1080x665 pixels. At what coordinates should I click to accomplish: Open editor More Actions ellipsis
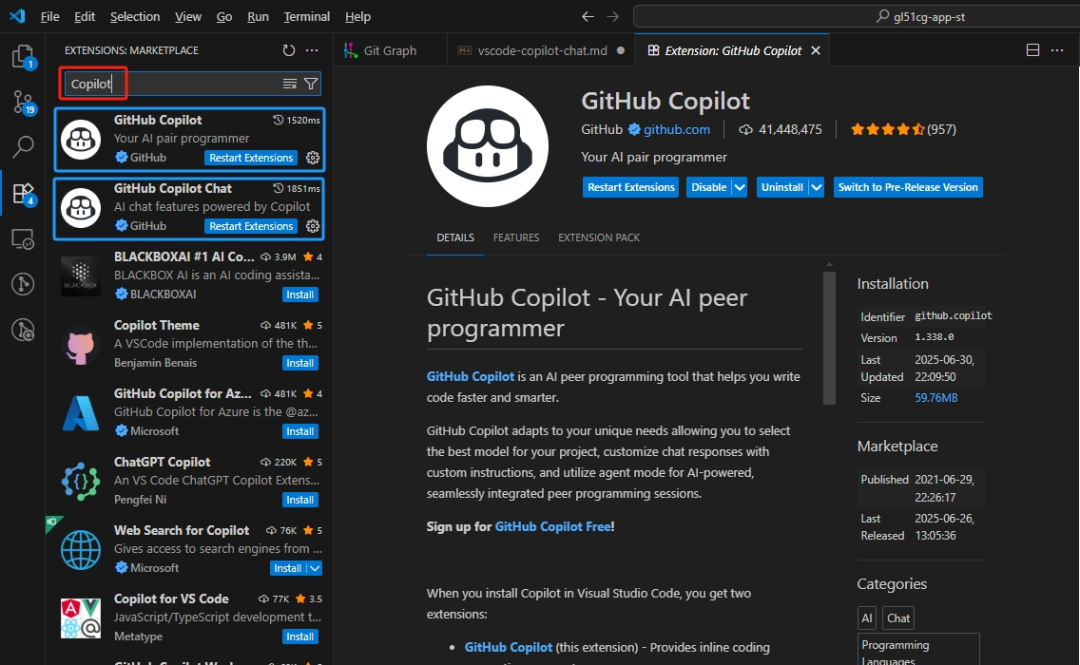coord(1057,50)
